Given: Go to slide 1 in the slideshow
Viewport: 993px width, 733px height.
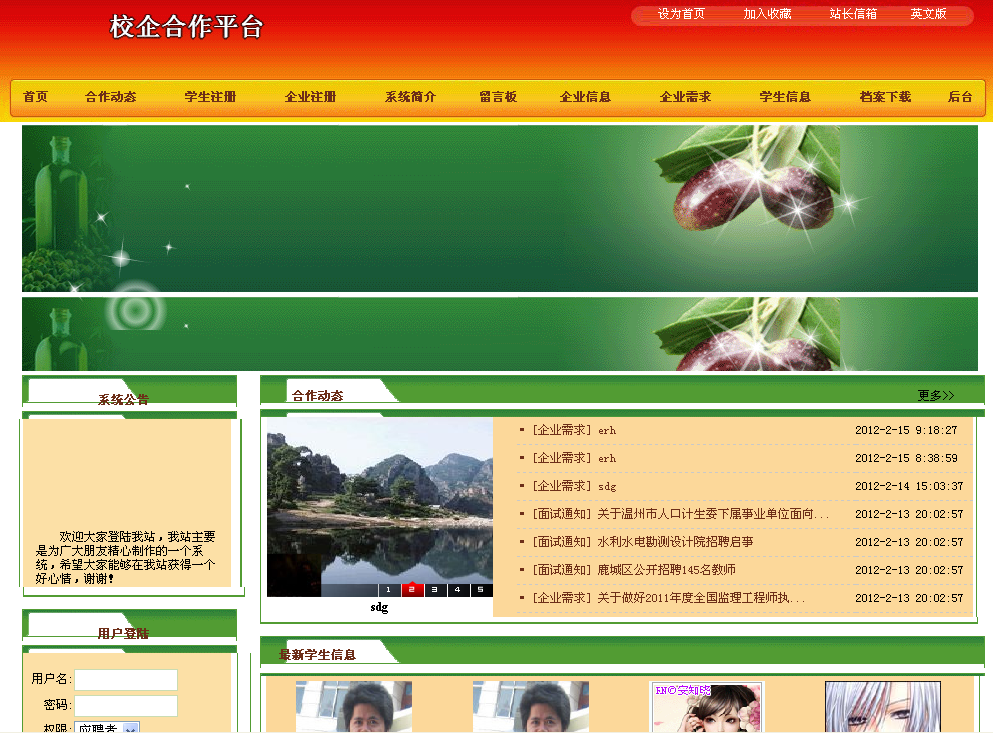Looking at the screenshot, I should tap(389, 590).
